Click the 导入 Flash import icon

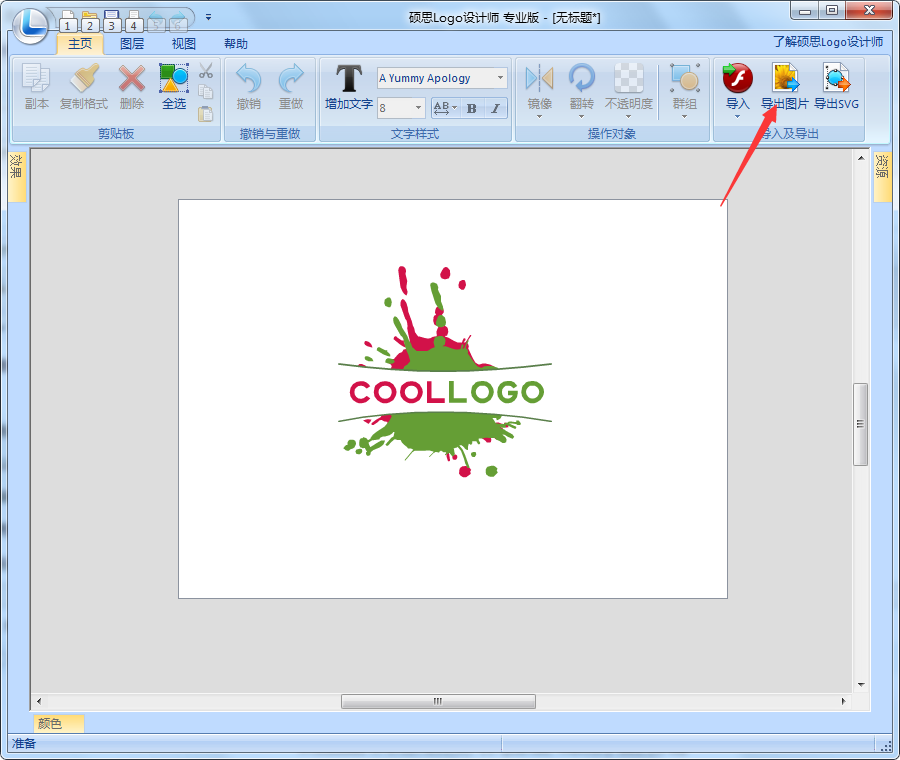(x=737, y=86)
